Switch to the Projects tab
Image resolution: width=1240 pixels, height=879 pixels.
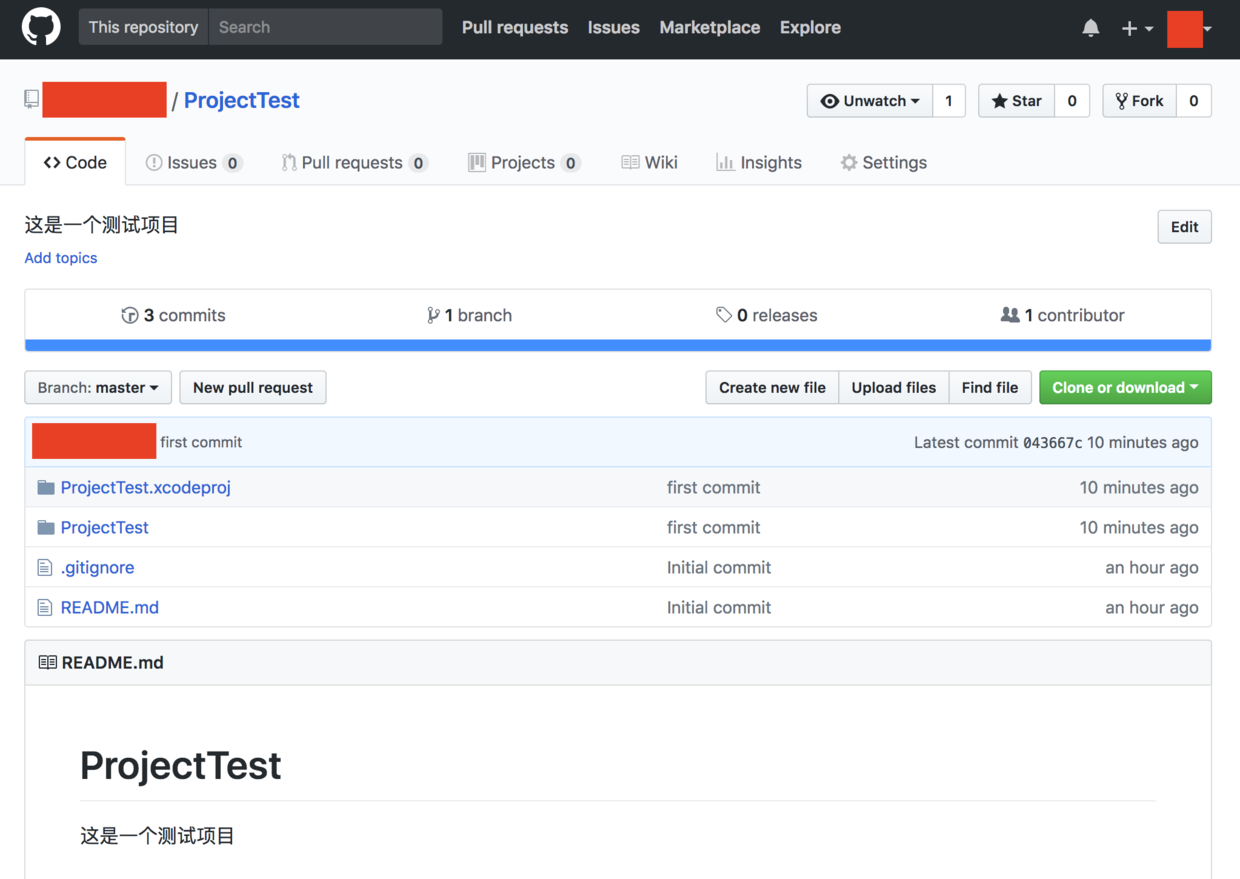click(524, 162)
